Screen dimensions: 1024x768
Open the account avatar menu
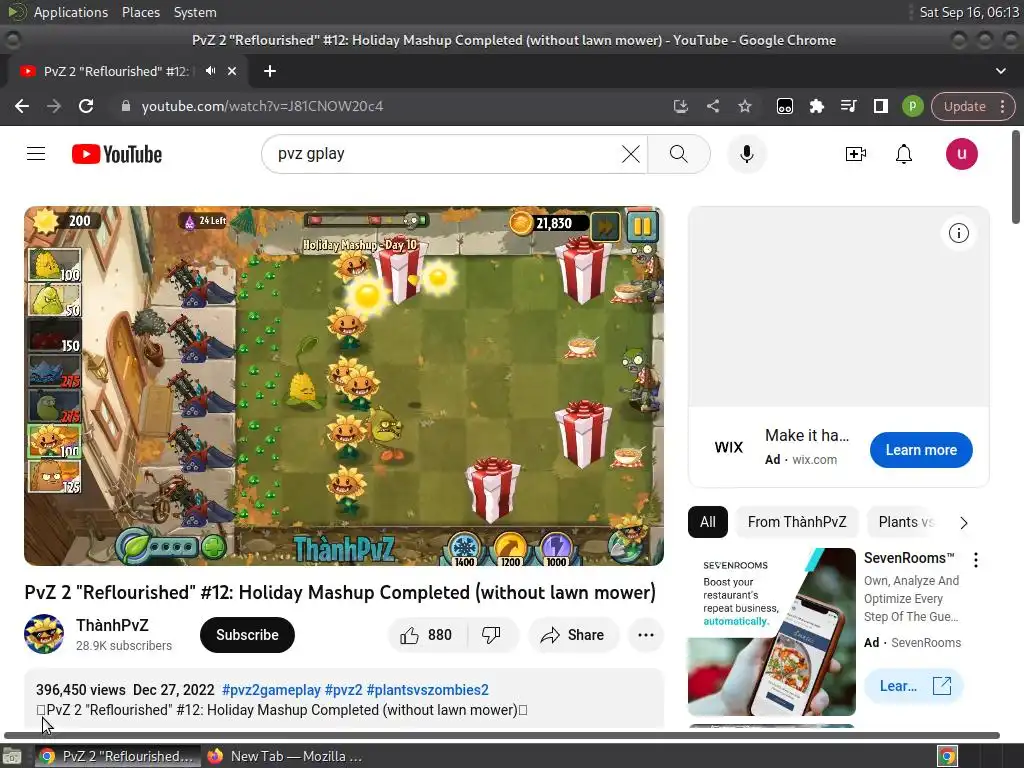pos(961,154)
